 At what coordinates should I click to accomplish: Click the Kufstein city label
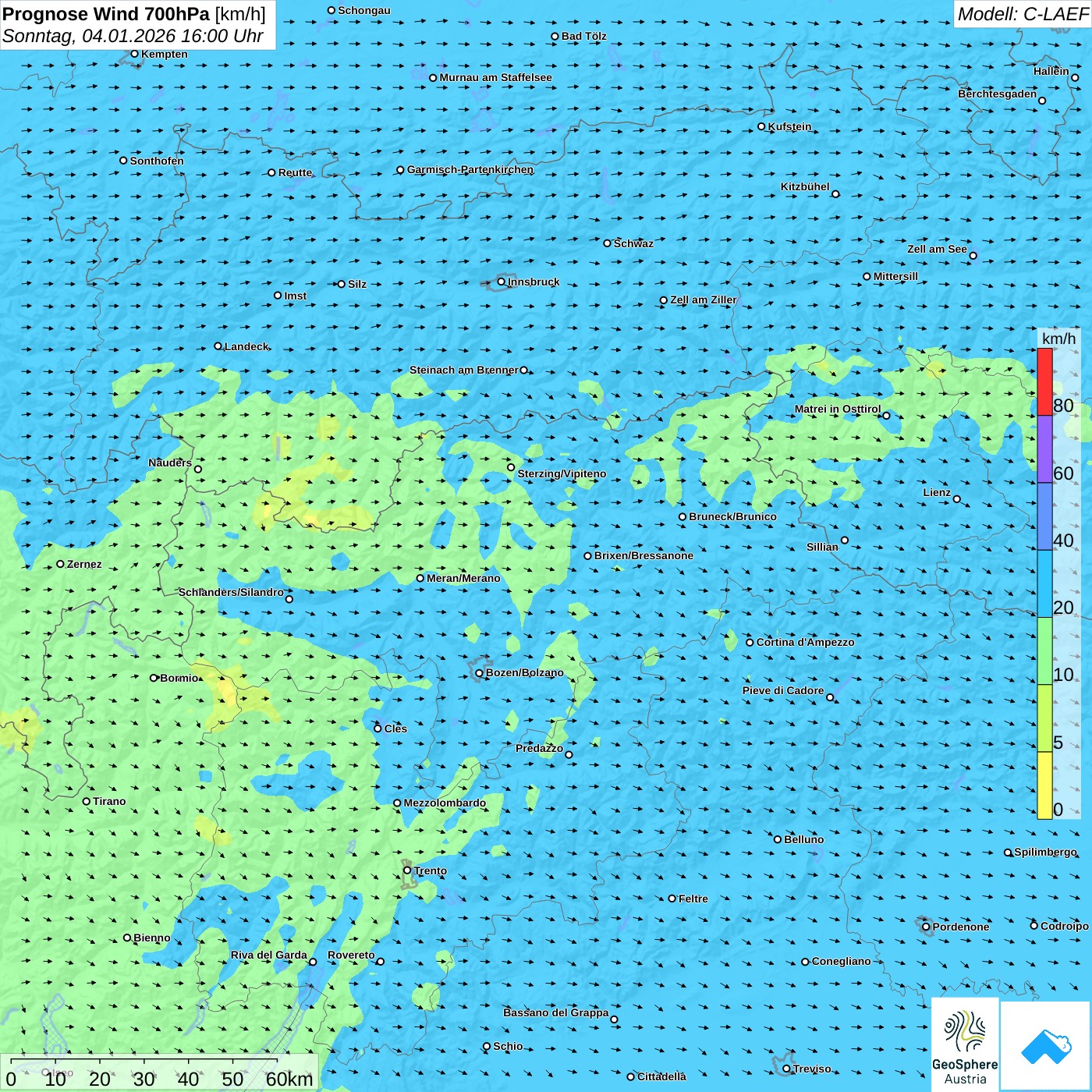point(789,126)
